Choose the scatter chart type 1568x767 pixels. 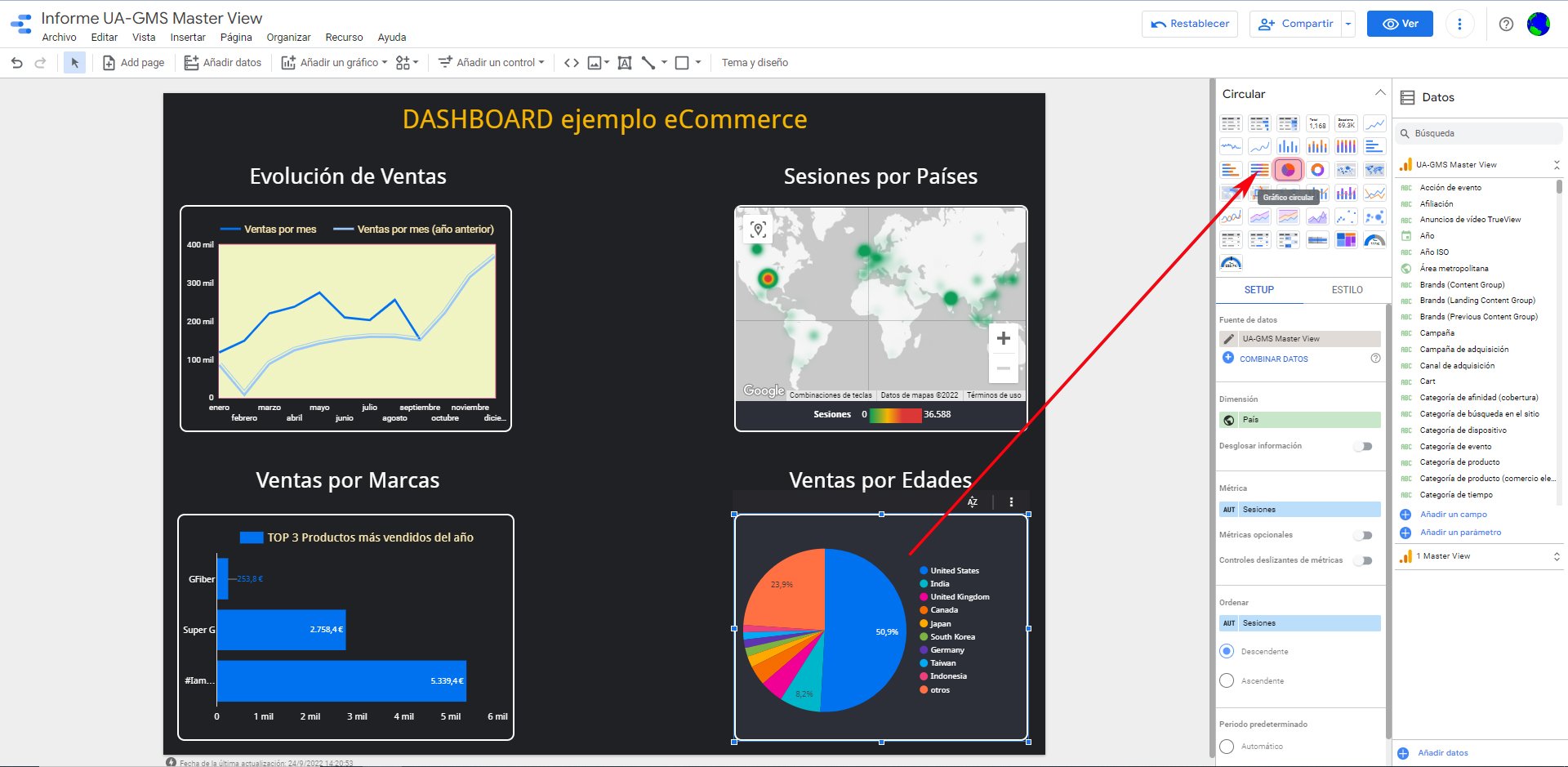(x=1346, y=216)
